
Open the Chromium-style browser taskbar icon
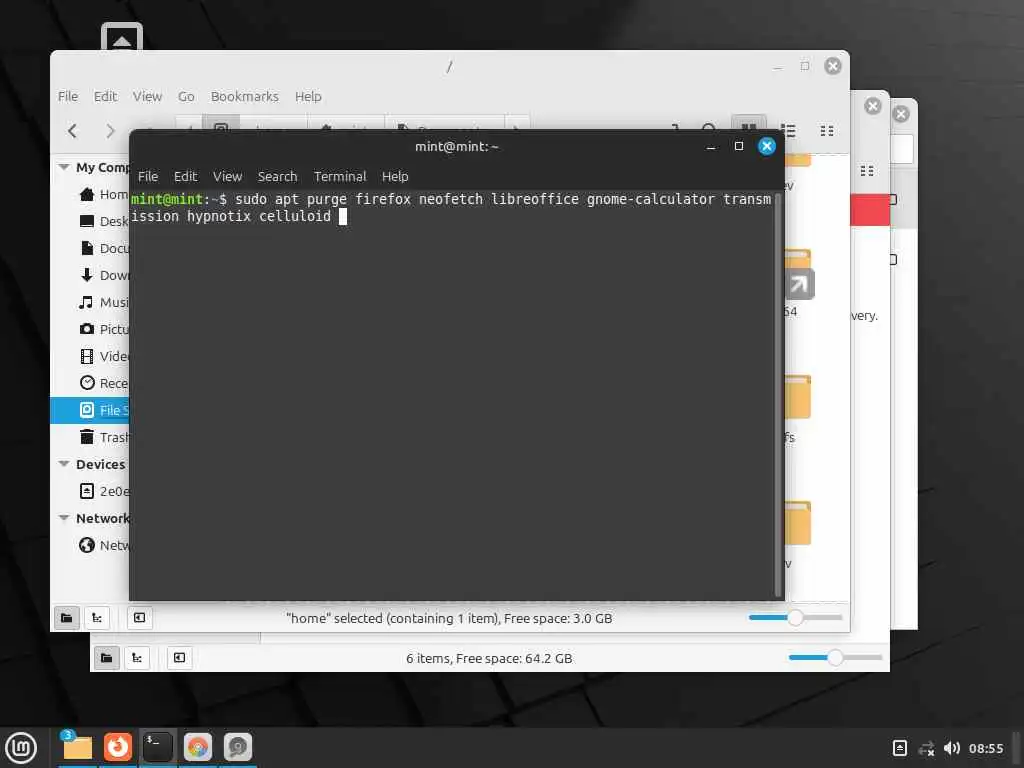pyautogui.click(x=198, y=747)
